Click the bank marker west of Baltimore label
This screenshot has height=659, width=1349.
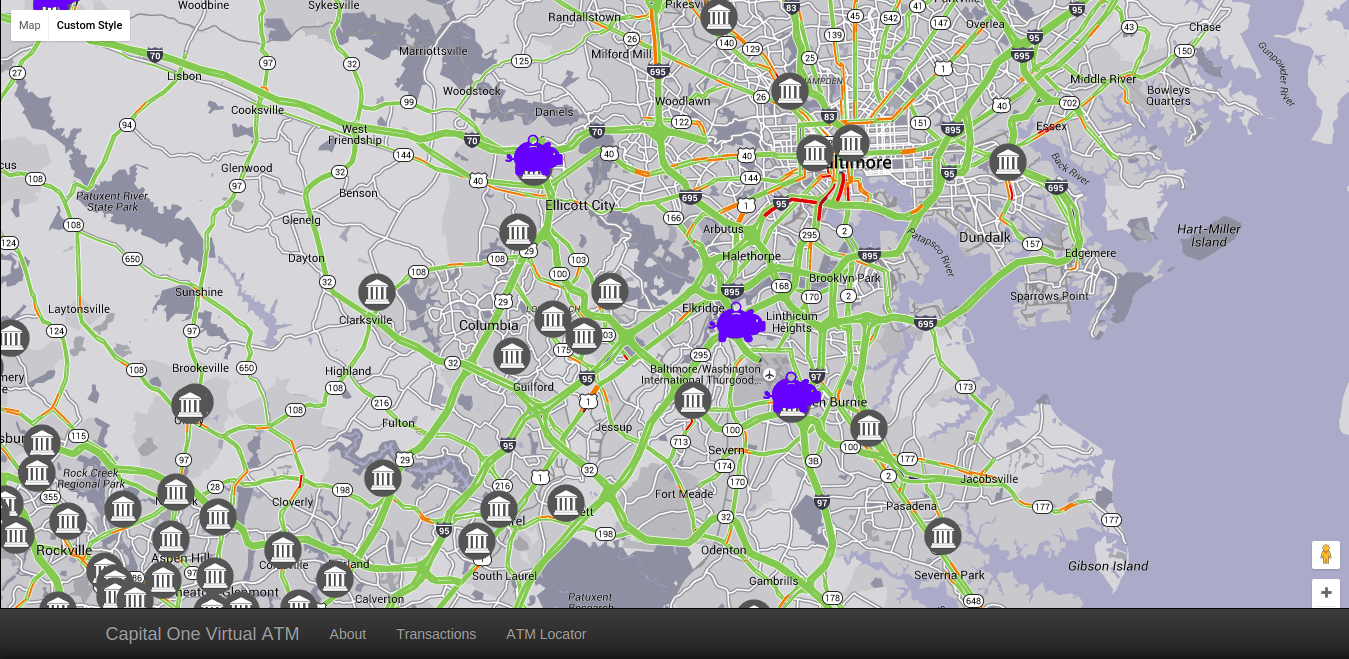pos(815,153)
